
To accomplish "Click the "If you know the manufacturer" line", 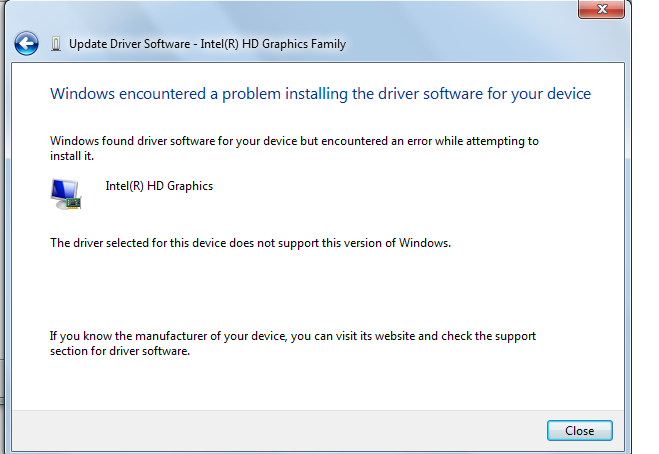I will tap(293, 336).
